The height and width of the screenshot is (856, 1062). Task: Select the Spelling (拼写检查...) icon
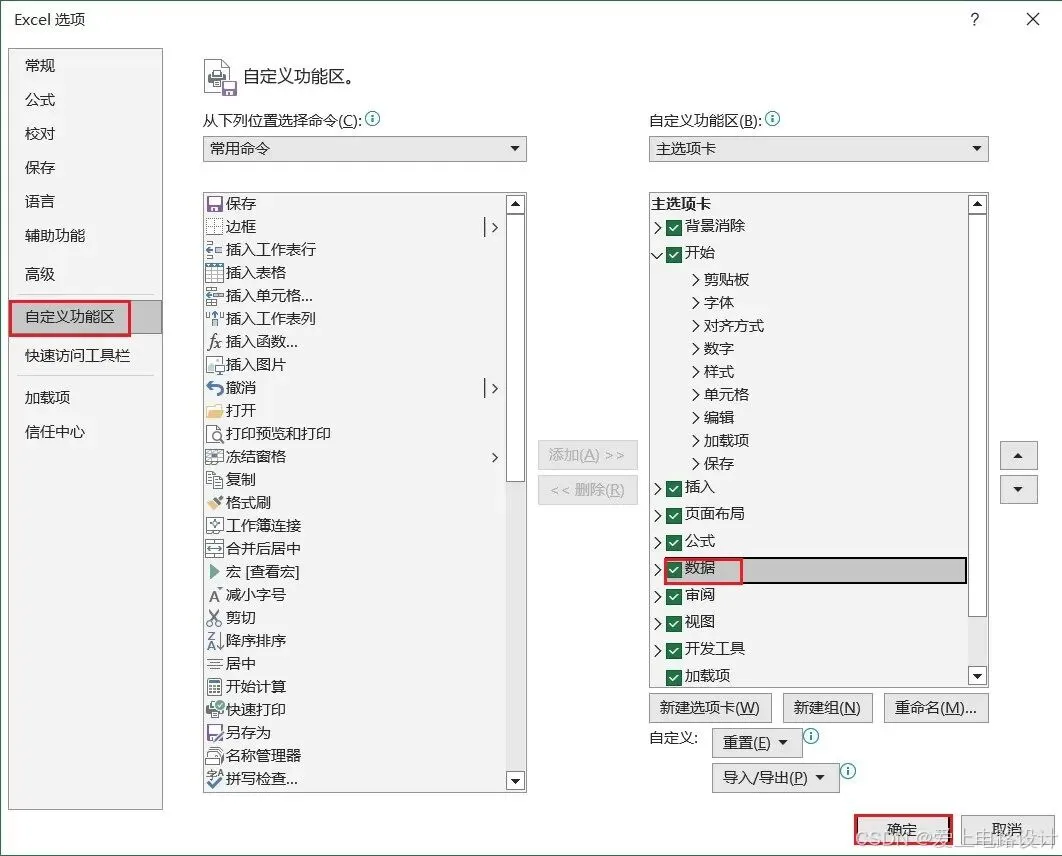point(215,779)
